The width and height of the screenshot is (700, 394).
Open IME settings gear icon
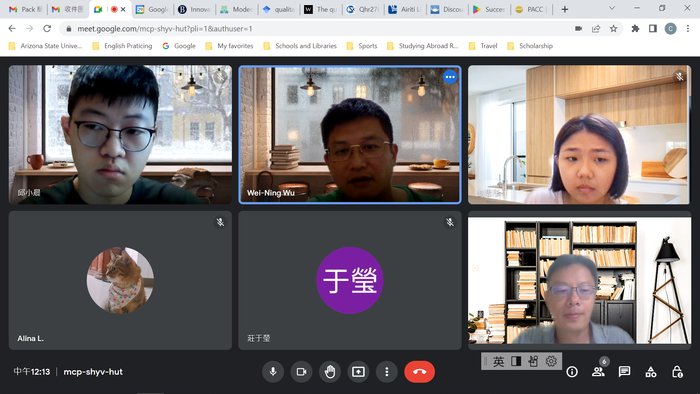click(551, 361)
